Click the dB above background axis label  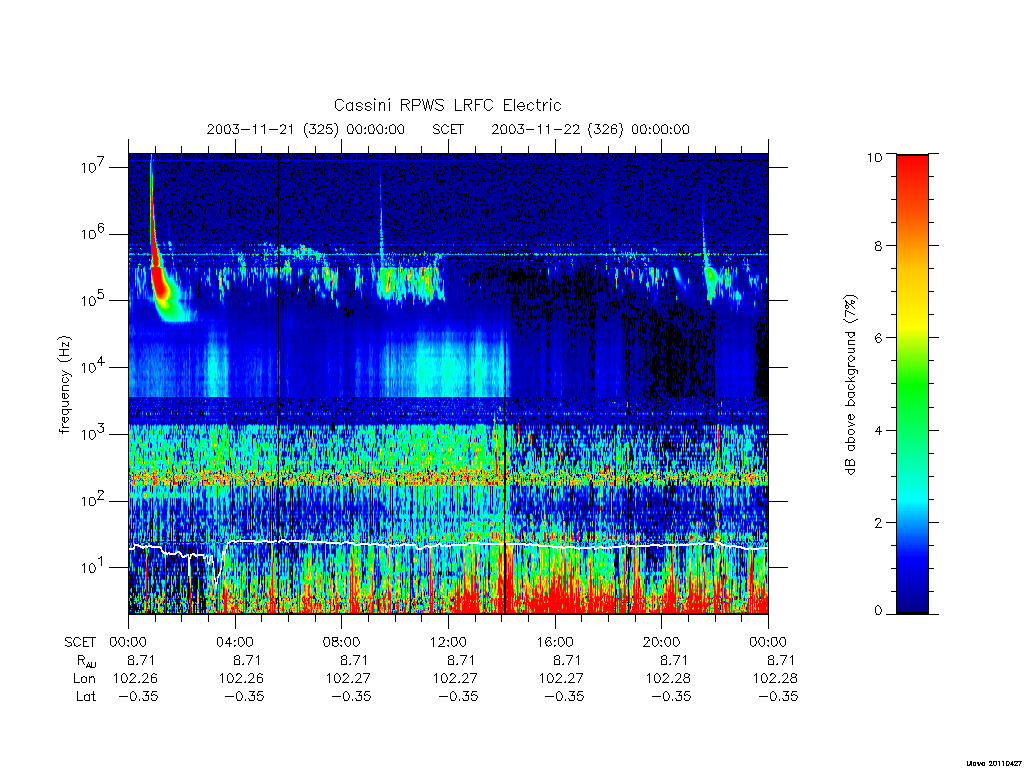click(850, 384)
